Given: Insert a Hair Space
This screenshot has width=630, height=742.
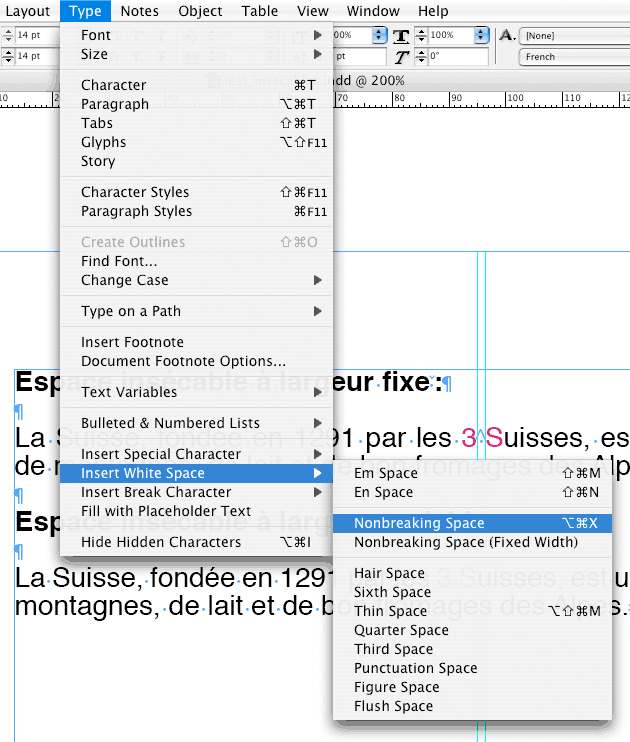Looking at the screenshot, I should (x=472, y=573).
